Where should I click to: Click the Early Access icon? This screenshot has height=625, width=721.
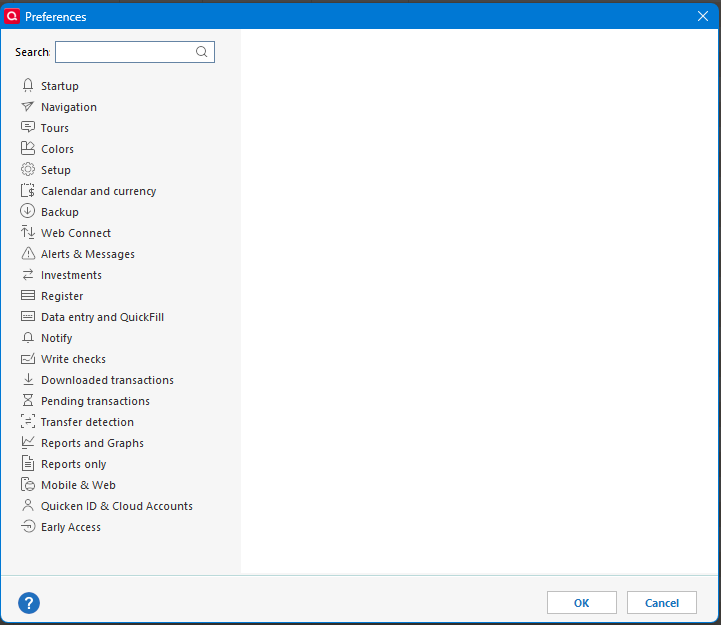point(28,526)
